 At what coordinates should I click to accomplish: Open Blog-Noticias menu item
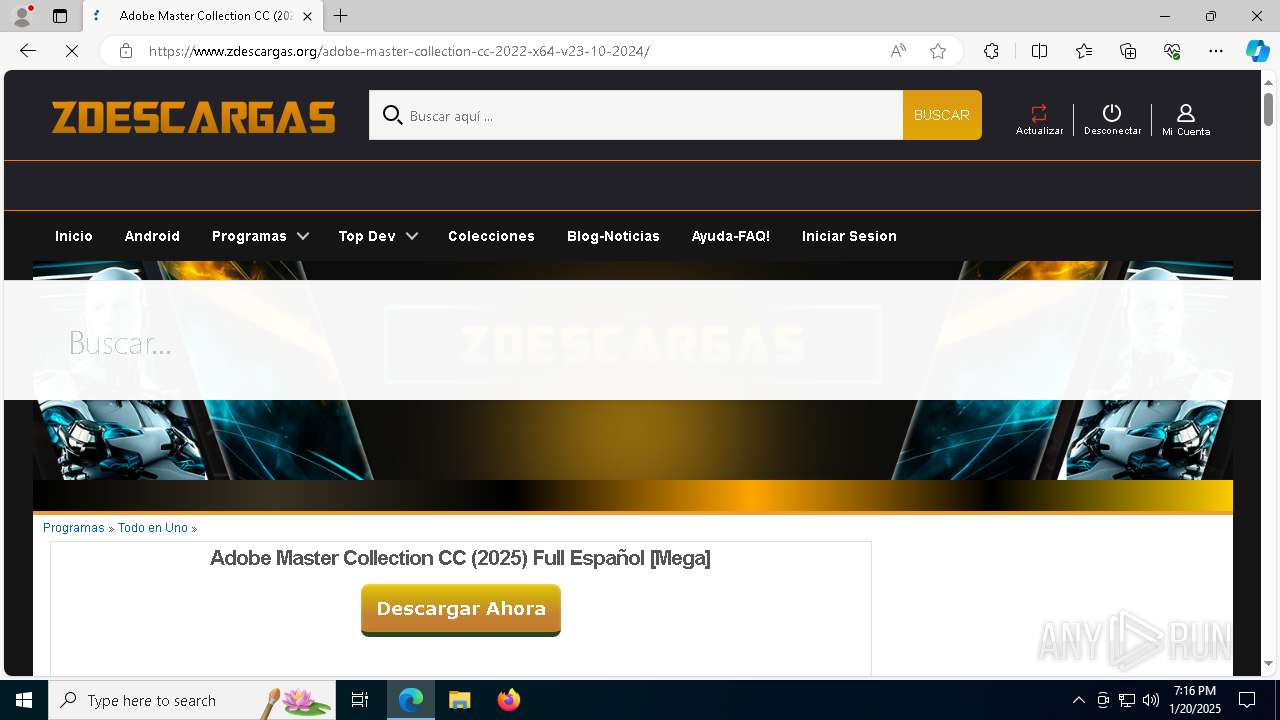pos(613,236)
